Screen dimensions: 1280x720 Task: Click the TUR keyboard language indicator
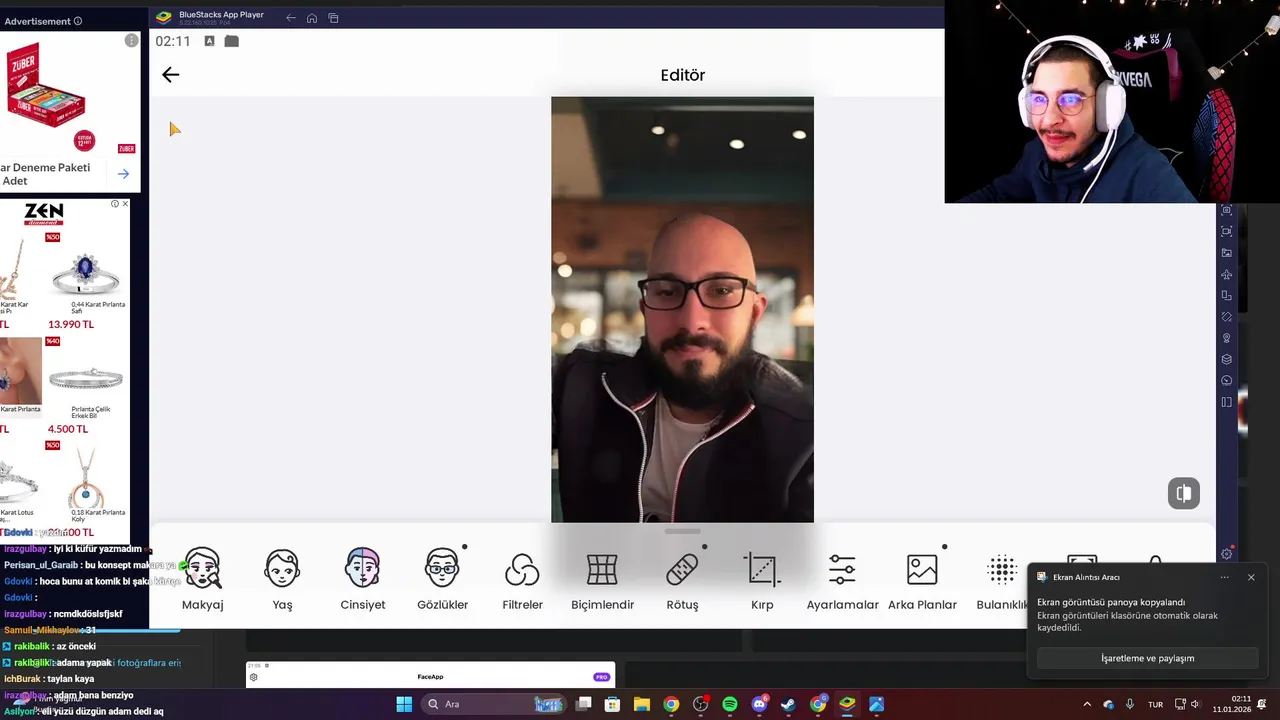tap(1155, 704)
